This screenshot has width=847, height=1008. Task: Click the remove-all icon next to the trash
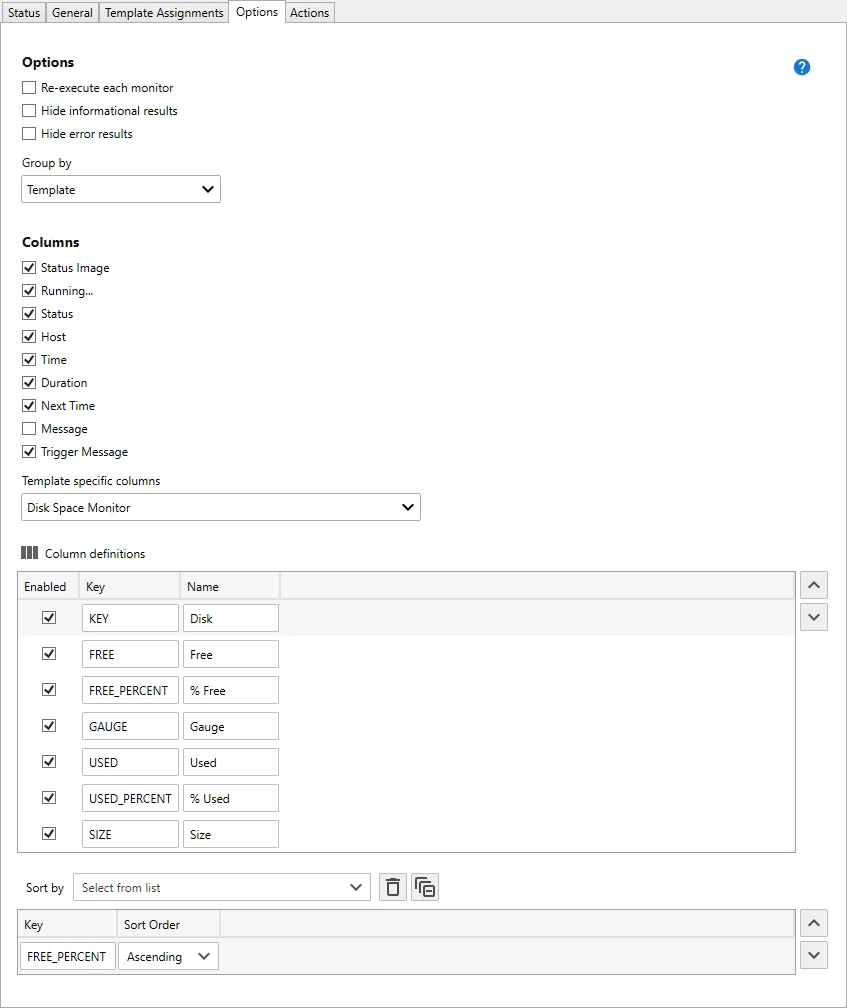click(x=425, y=887)
